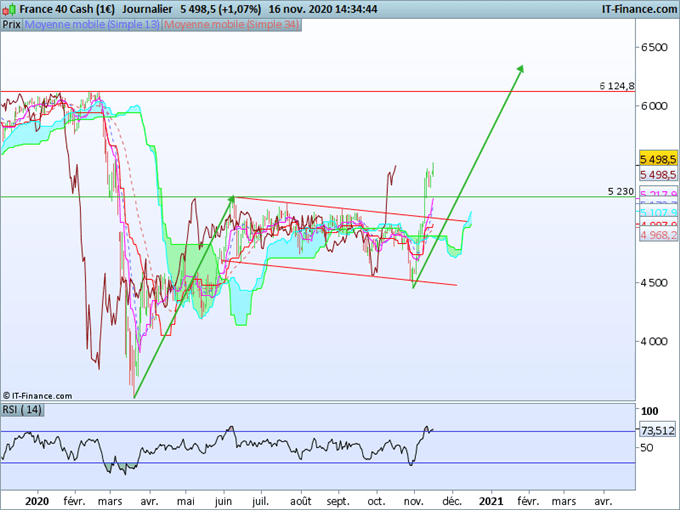Click the mai label on time axis
This screenshot has width=680, height=510.
click(186, 501)
